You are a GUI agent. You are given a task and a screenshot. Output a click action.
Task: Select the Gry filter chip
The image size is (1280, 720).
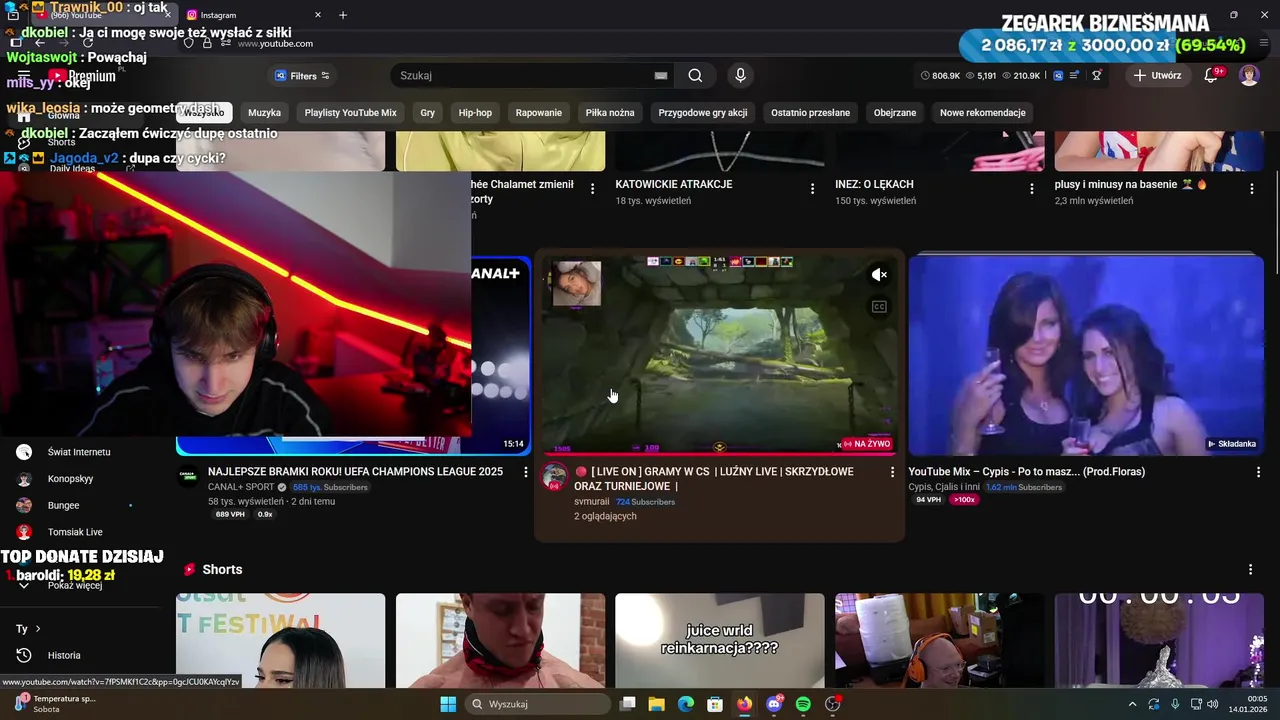(x=427, y=113)
